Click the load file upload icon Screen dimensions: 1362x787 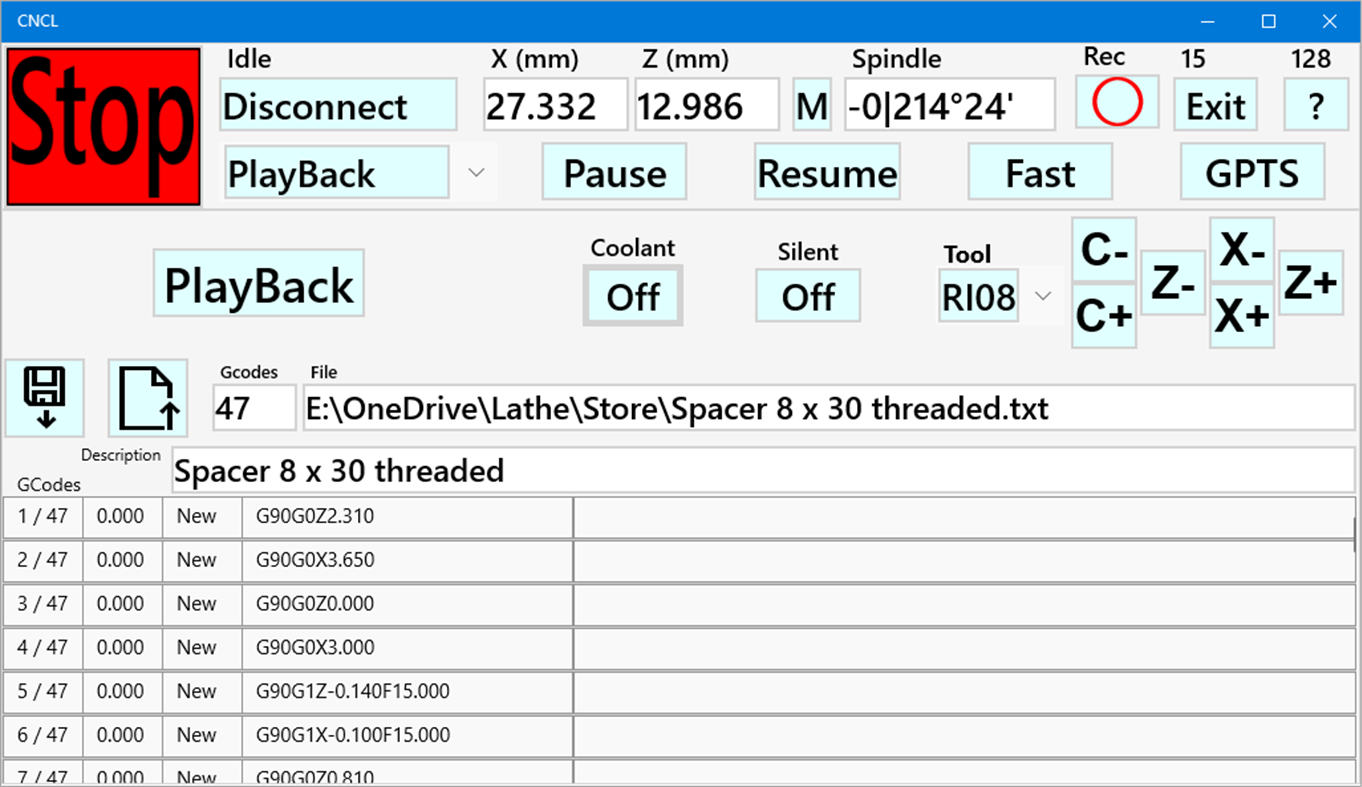147,397
